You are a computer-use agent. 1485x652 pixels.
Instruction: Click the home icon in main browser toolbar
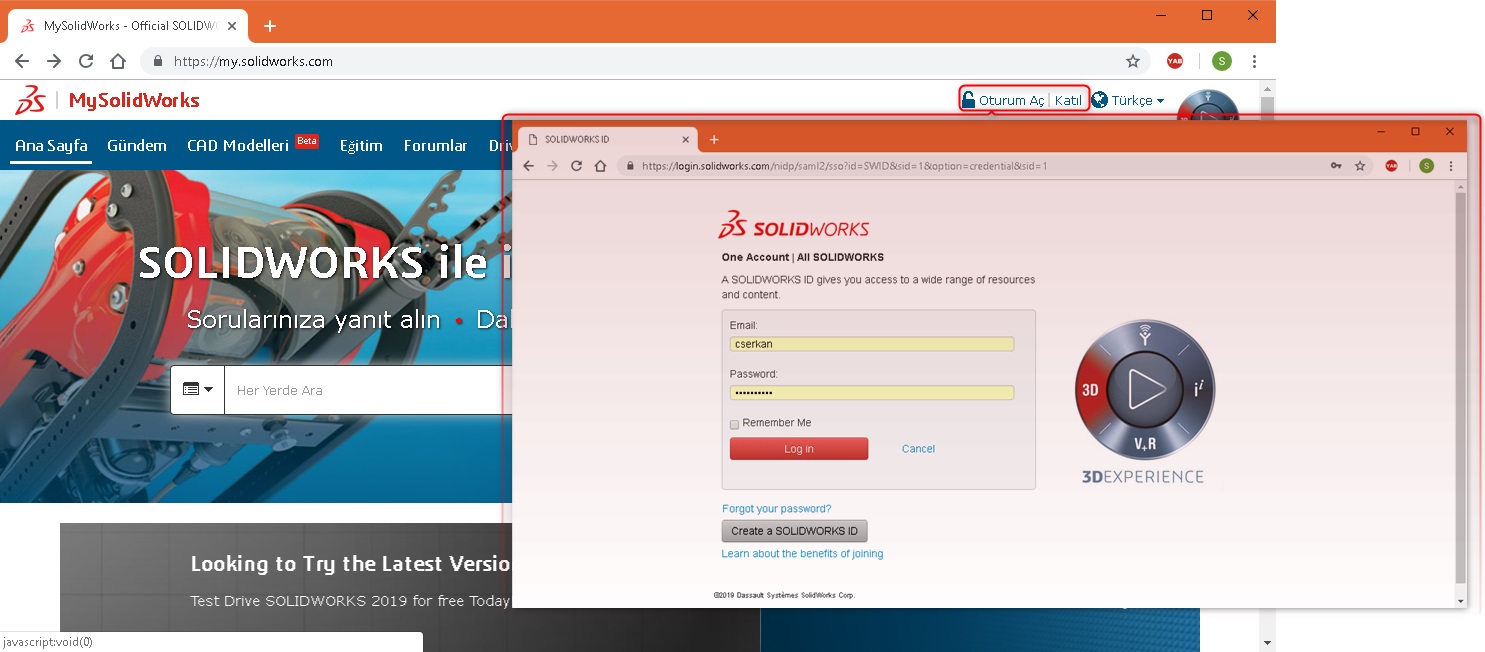tap(118, 61)
